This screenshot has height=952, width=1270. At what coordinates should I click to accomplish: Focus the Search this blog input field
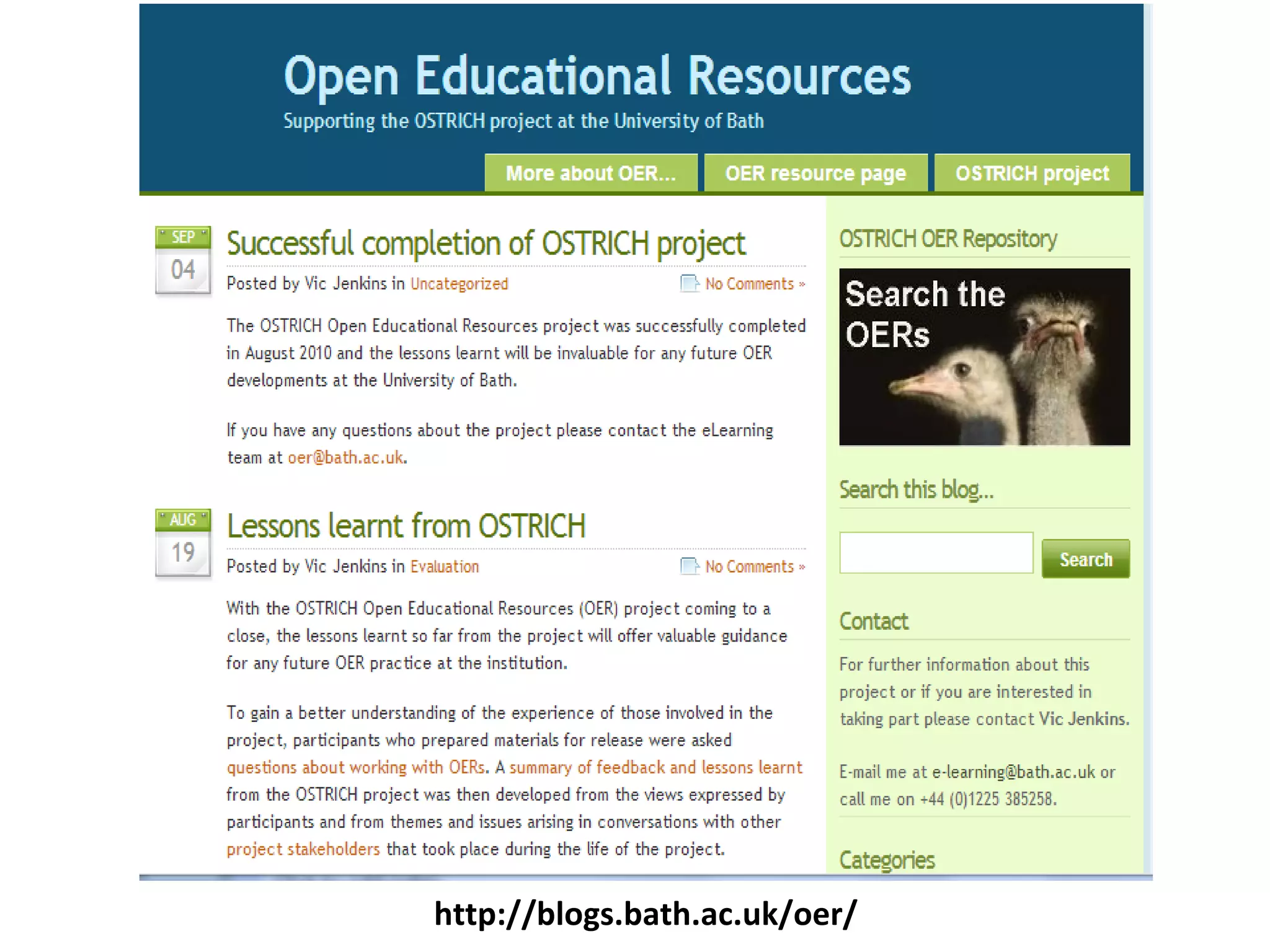(936, 552)
